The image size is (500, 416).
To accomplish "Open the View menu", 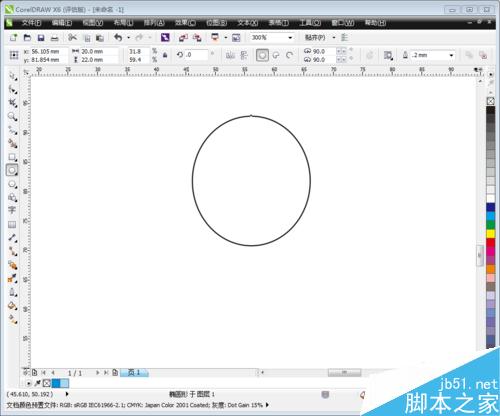I will (93, 23).
